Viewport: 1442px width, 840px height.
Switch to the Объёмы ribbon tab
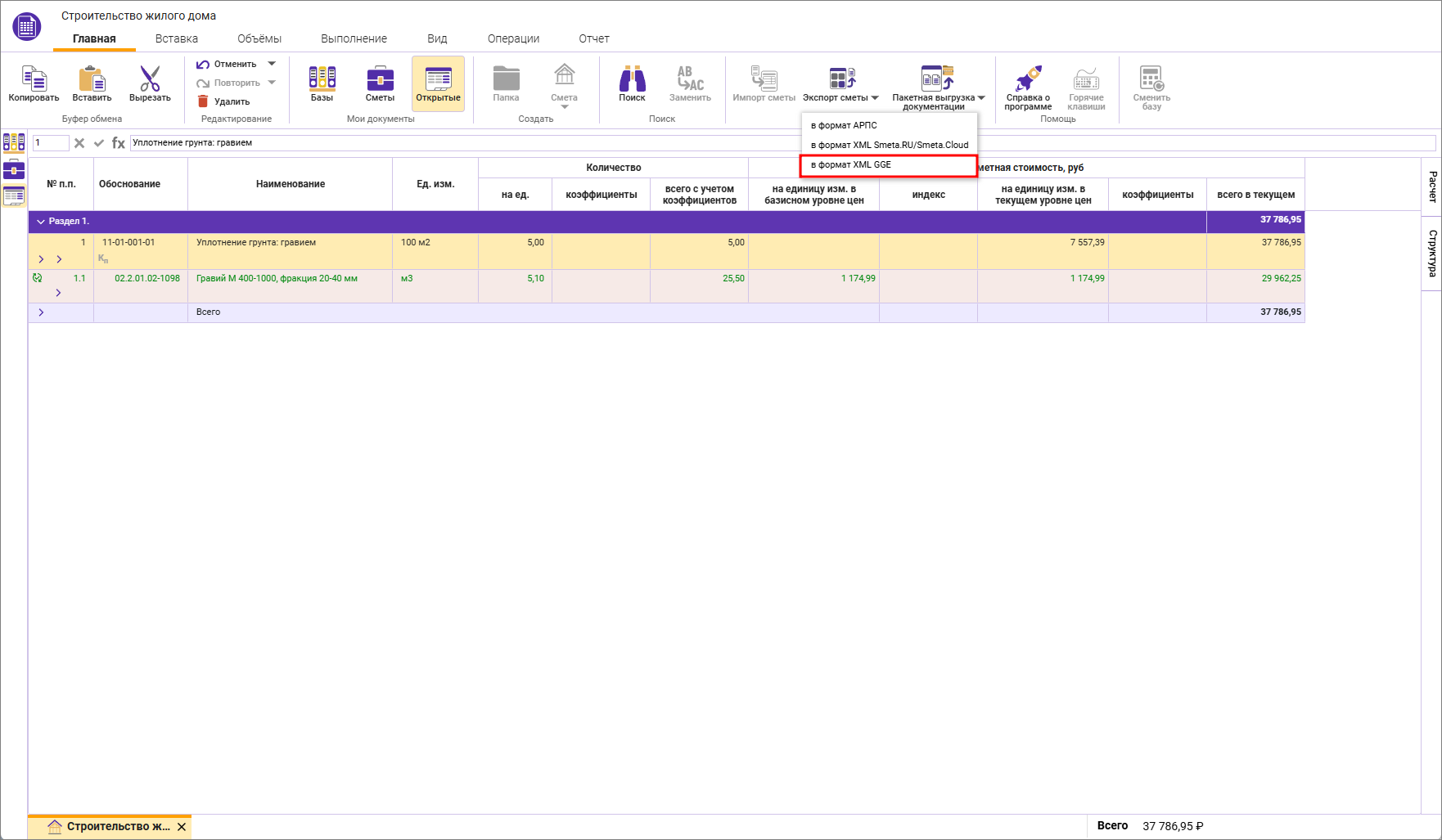pos(259,38)
